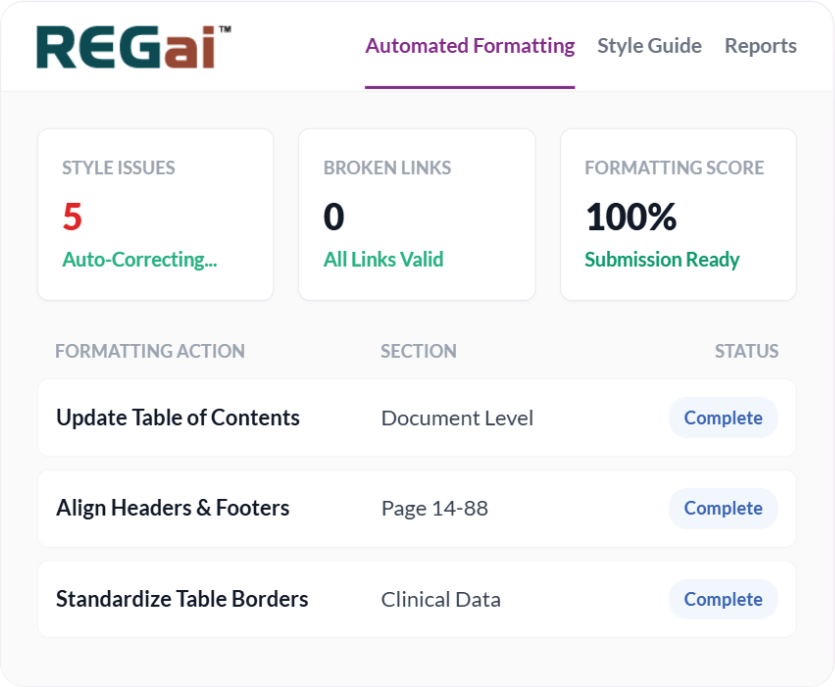Click the Complete badge for Align Headers & Footers
This screenshot has width=835, height=687.
[723, 508]
